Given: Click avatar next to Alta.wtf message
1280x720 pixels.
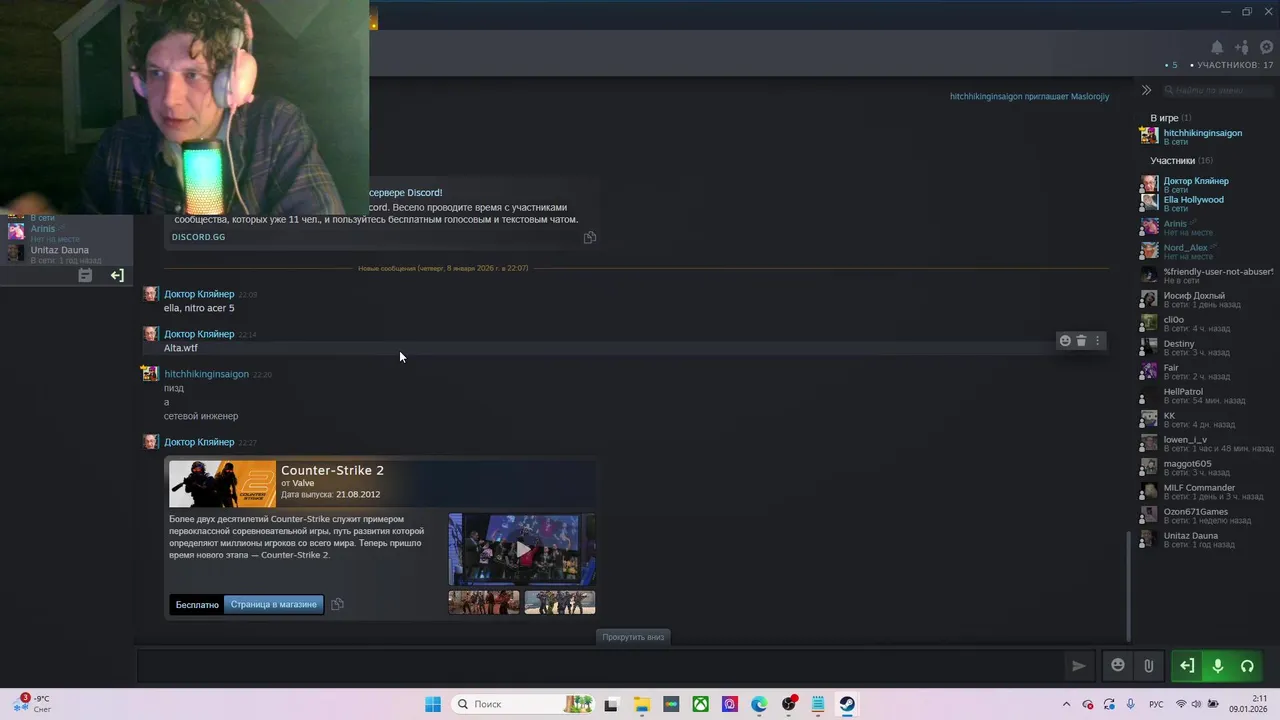Looking at the screenshot, I should [150, 334].
